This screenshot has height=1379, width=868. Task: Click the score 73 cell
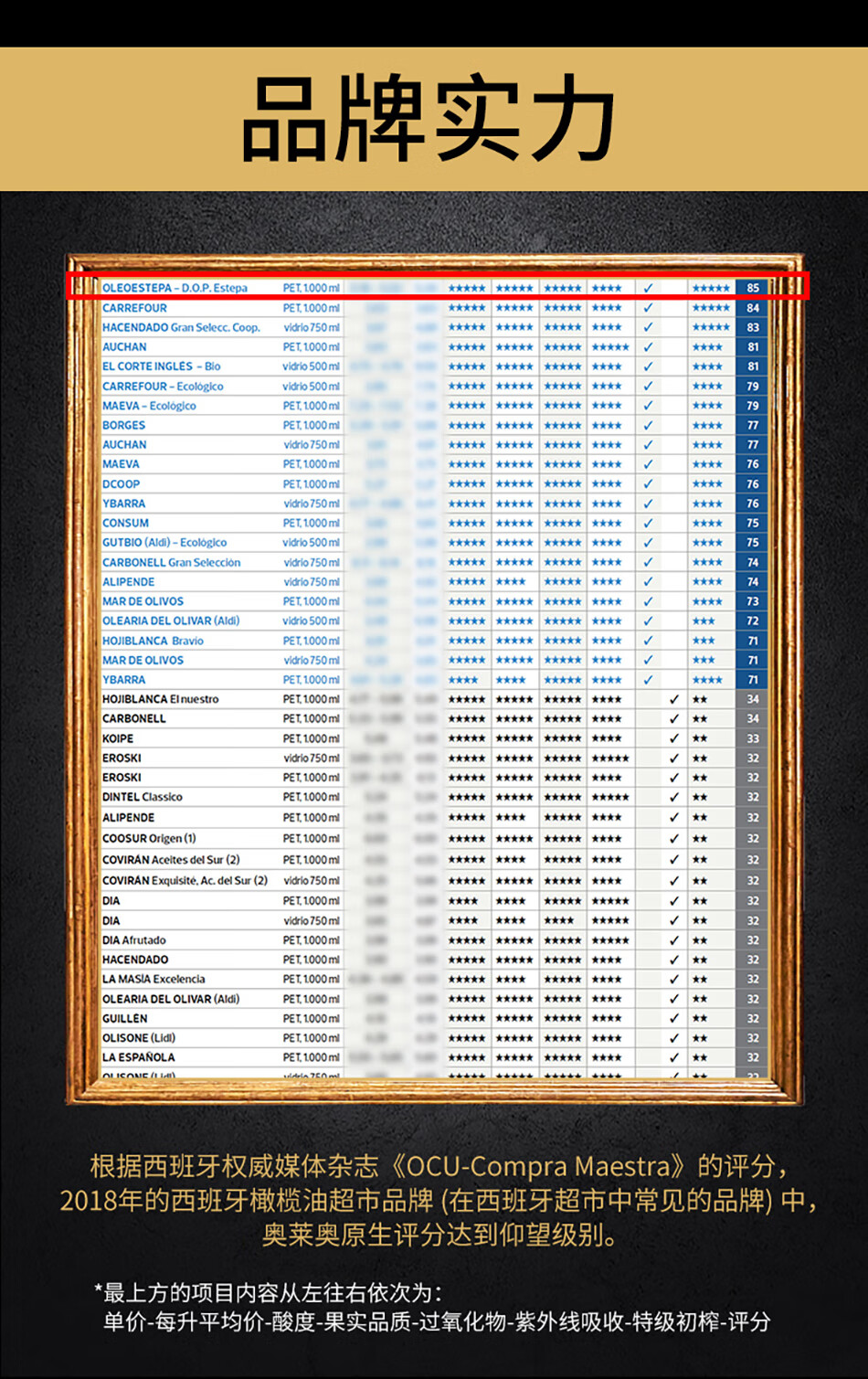(753, 601)
